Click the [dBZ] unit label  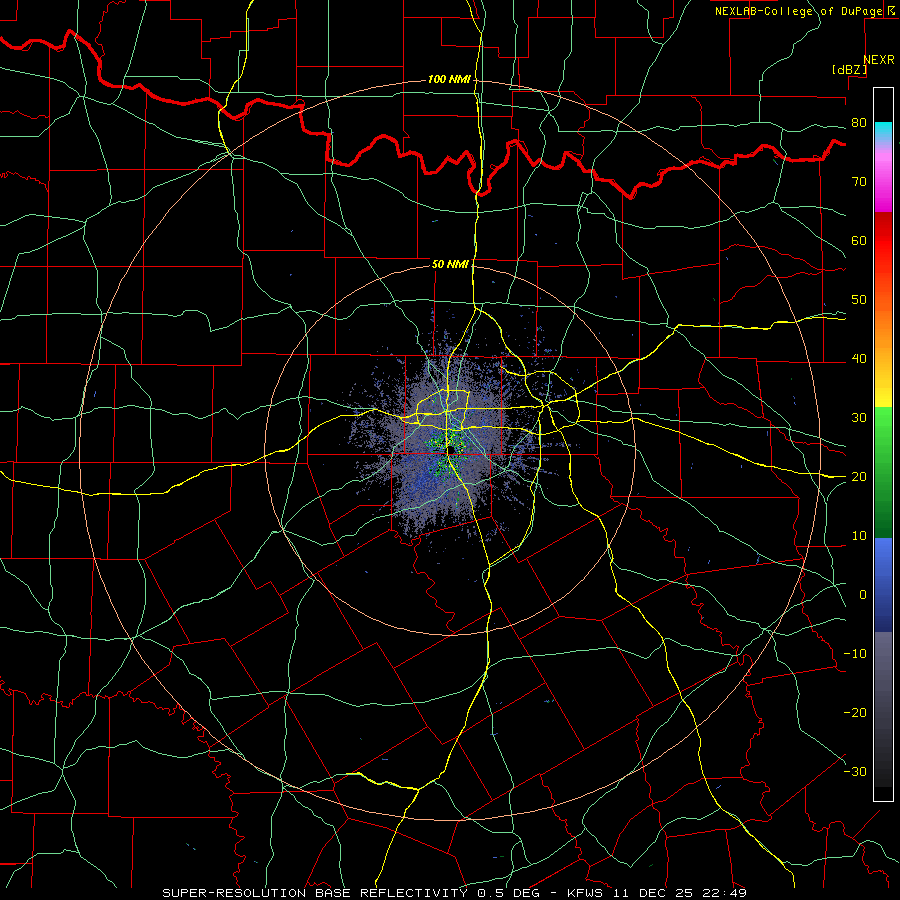tap(849, 70)
